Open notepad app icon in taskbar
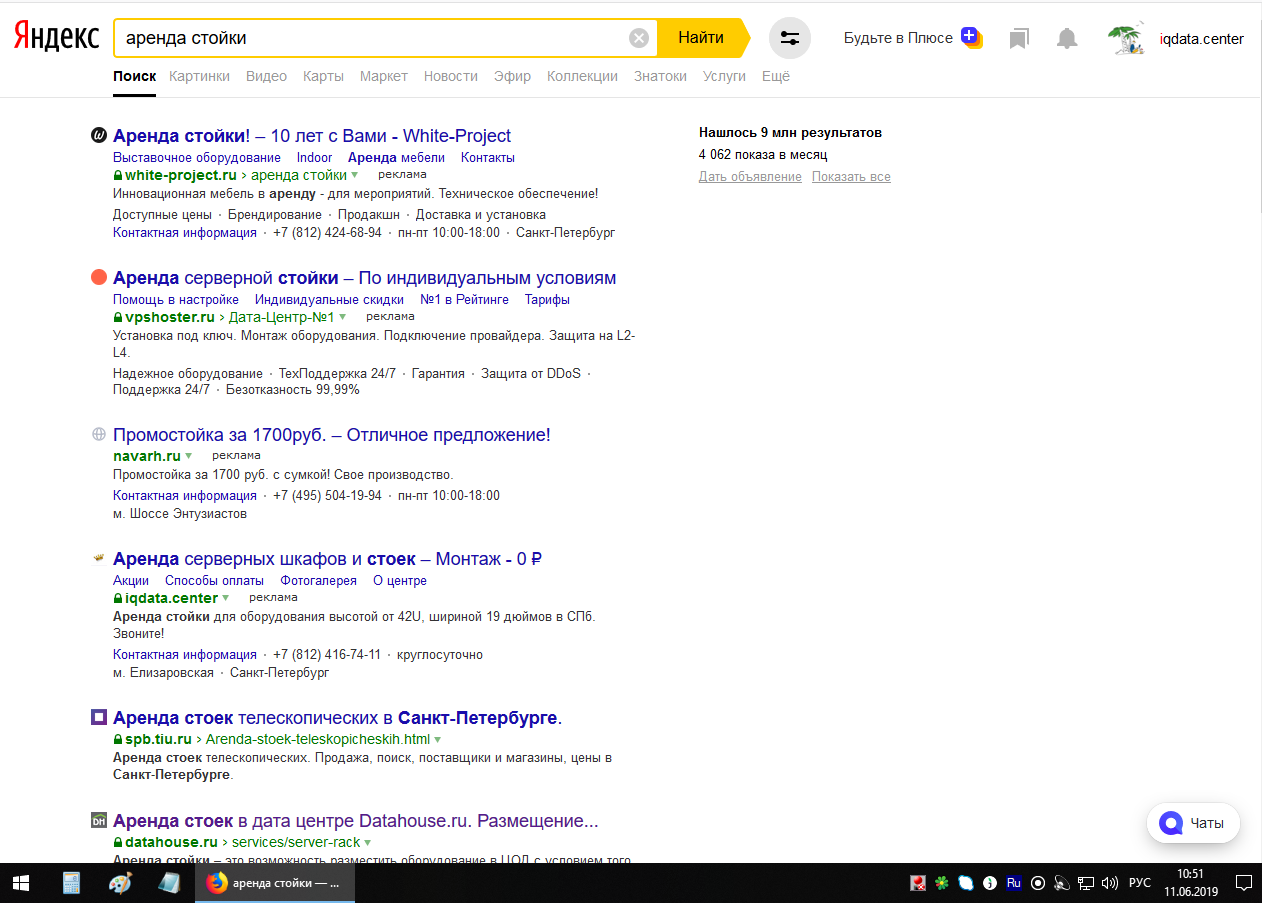This screenshot has height=903, width=1262. (169, 883)
